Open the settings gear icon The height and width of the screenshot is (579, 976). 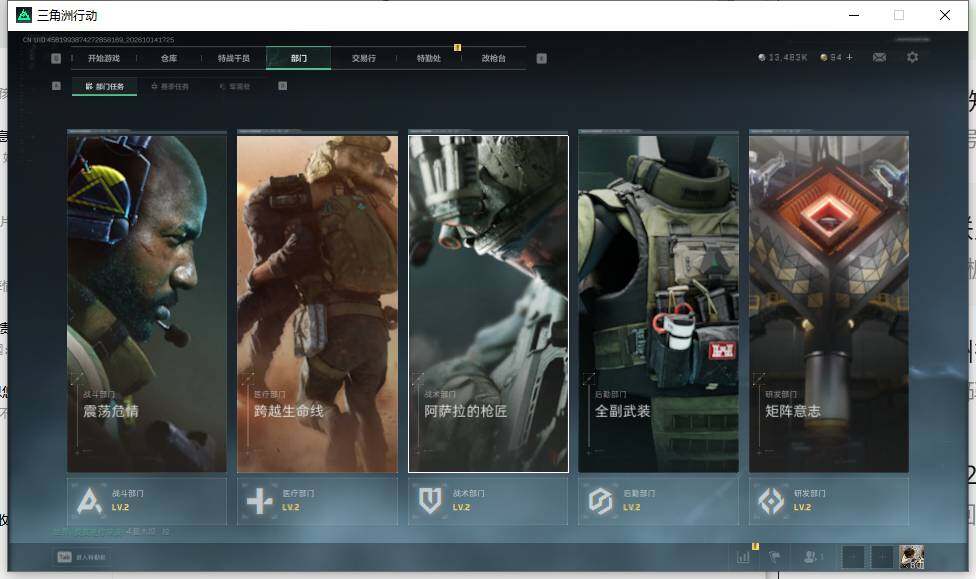coord(913,57)
